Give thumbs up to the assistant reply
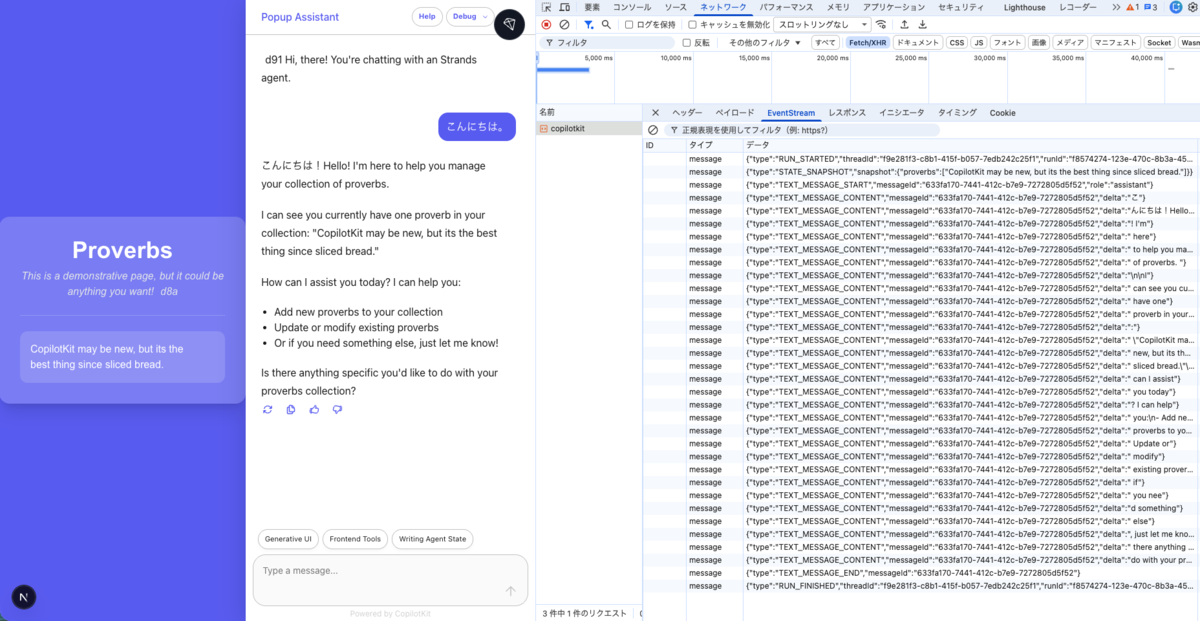1200x621 pixels. 314,409
